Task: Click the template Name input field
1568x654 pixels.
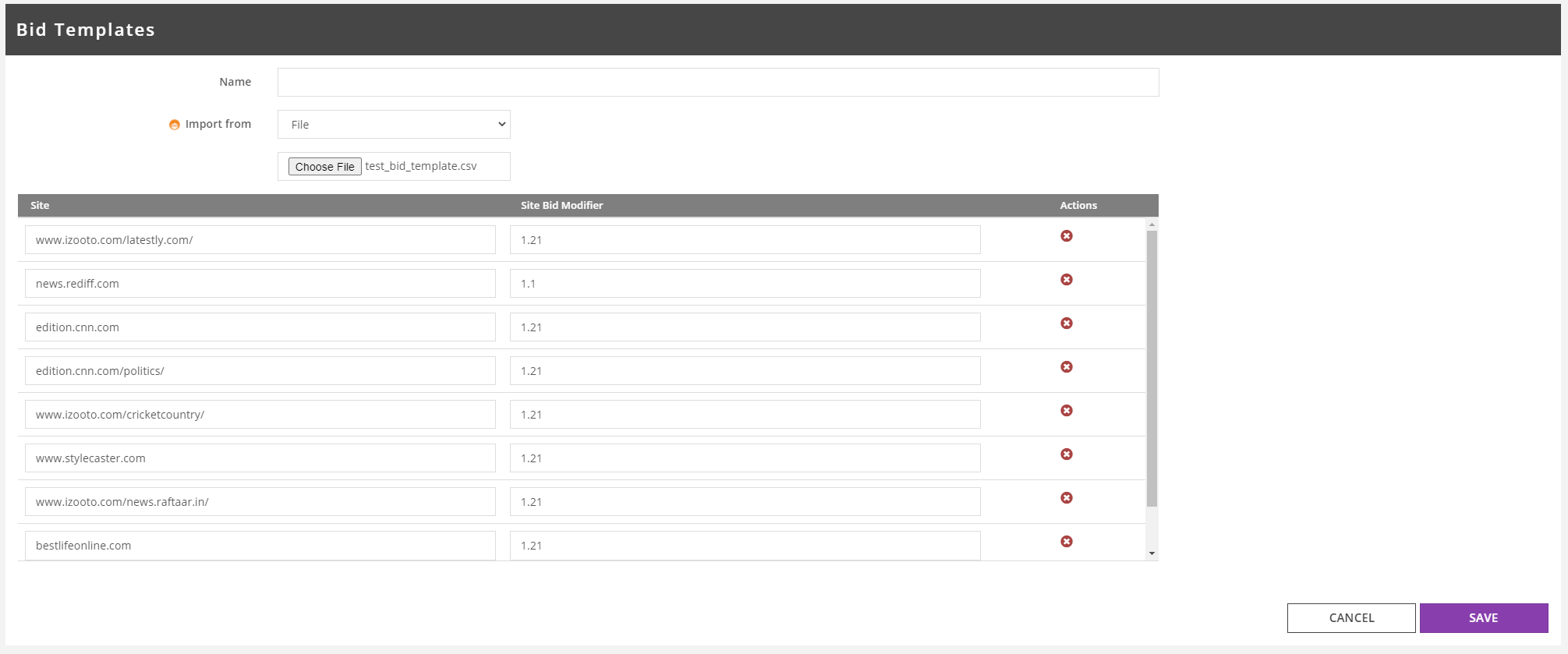Action: [x=717, y=83]
